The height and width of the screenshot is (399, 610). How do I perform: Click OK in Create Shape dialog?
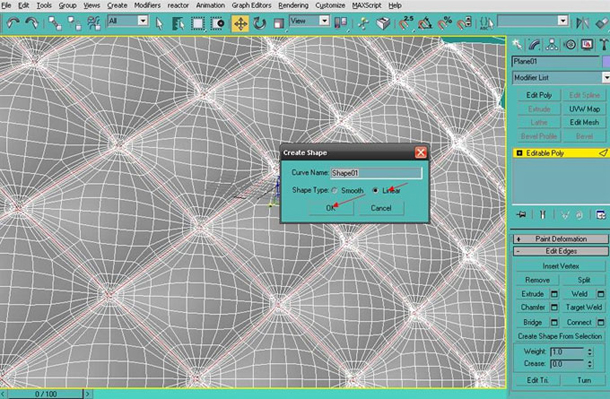tap(331, 208)
